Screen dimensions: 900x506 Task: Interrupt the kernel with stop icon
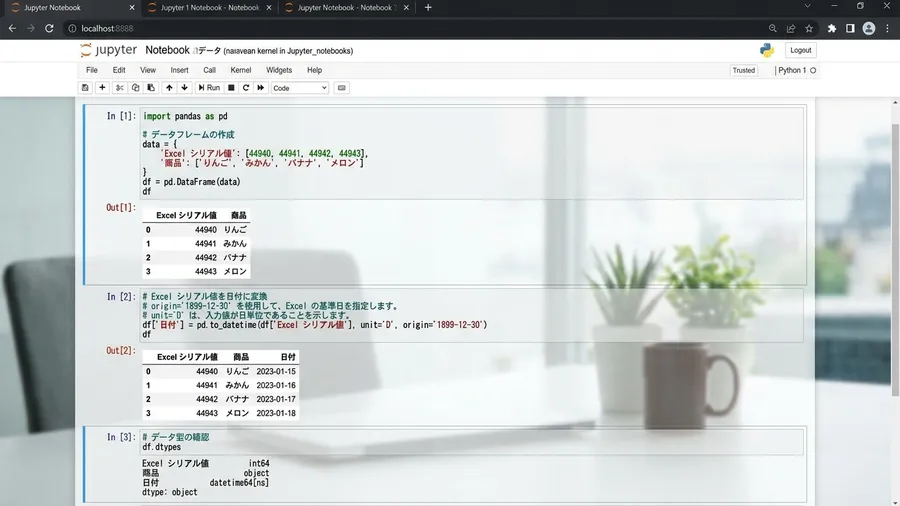(231, 88)
